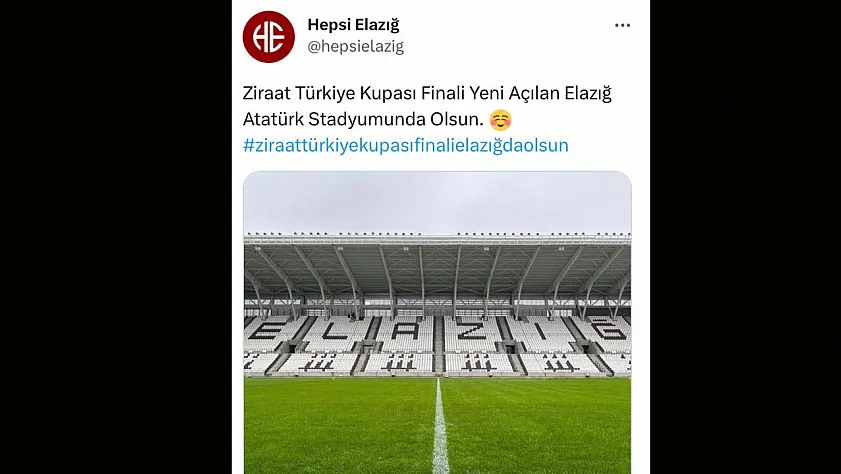This screenshot has width=841, height=474.
Task: Click the tweet text about Ziraat Türkiye Kupası
Action: click(x=427, y=106)
